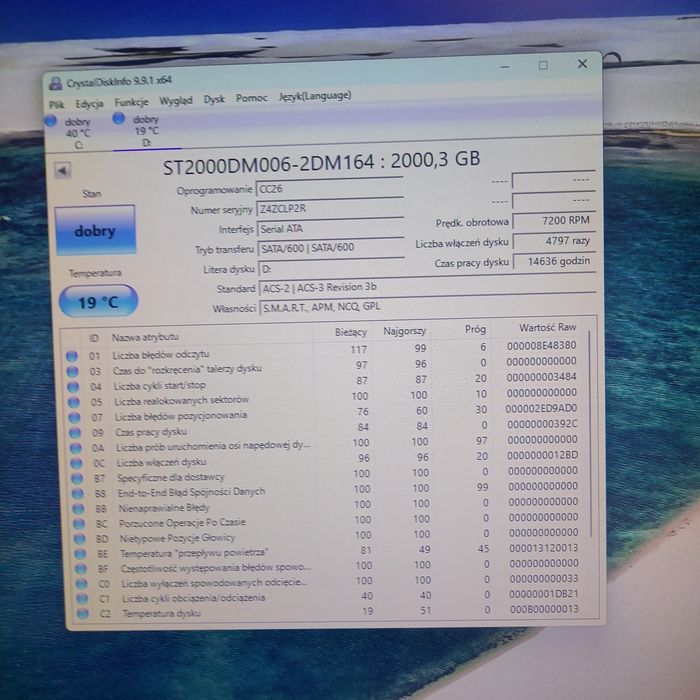Click the Wartość Raw column header
The image size is (700, 700).
(547, 327)
